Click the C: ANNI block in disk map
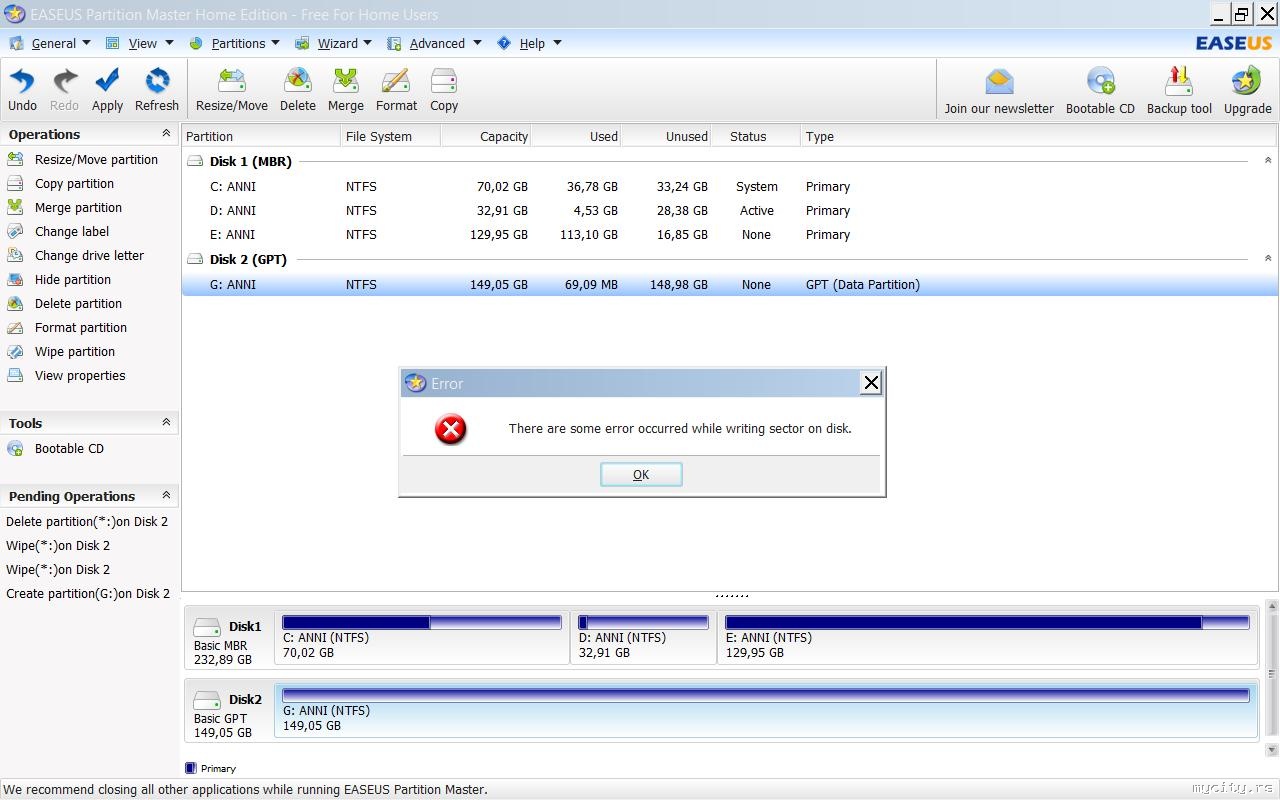 coord(422,637)
